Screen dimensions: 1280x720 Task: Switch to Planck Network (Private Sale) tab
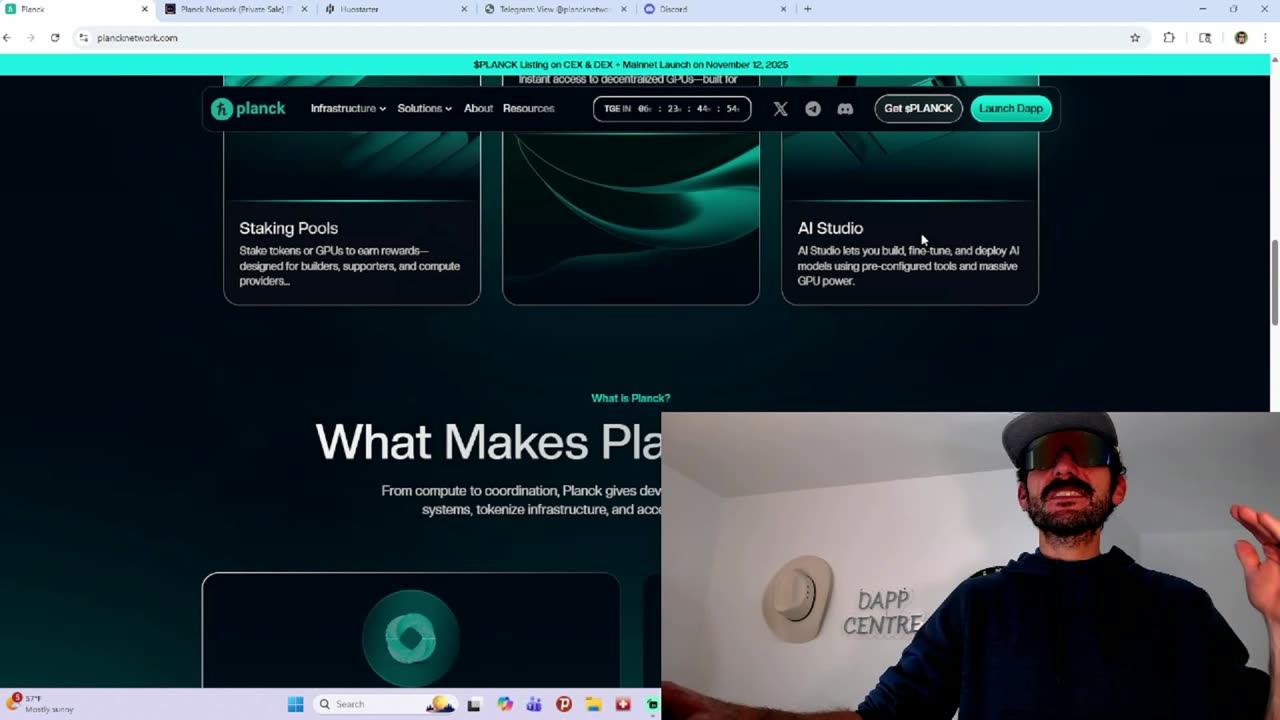(x=235, y=9)
